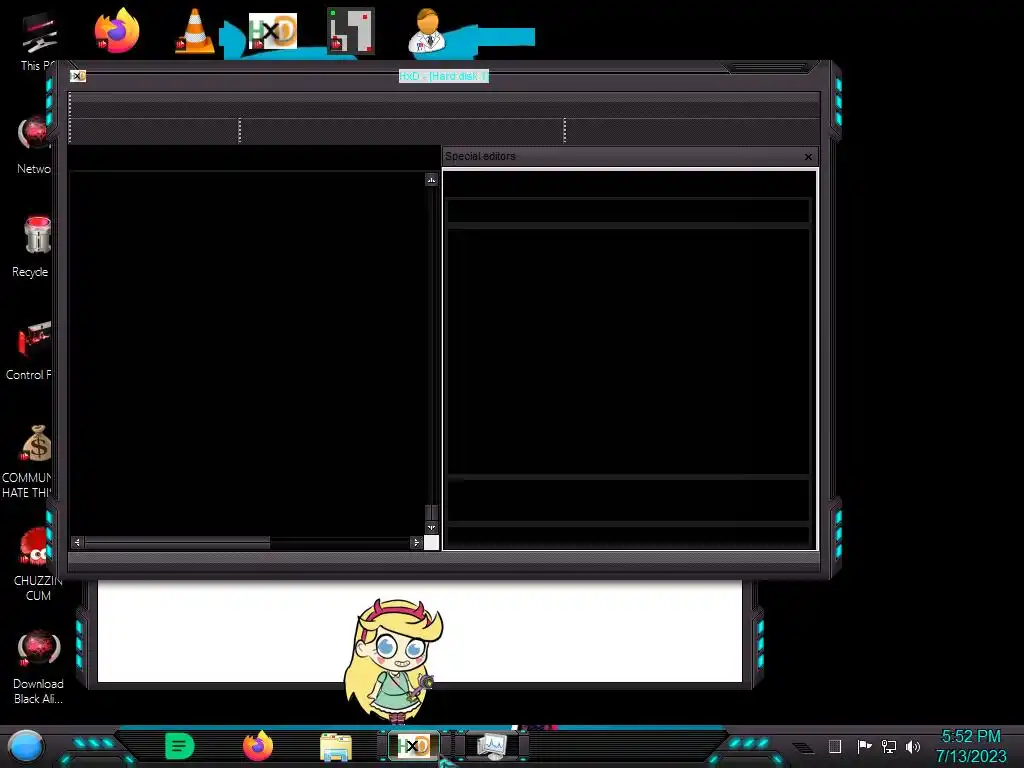This screenshot has width=1024, height=768.
Task: Switch to Firefox from the taskbar
Action: (258, 746)
